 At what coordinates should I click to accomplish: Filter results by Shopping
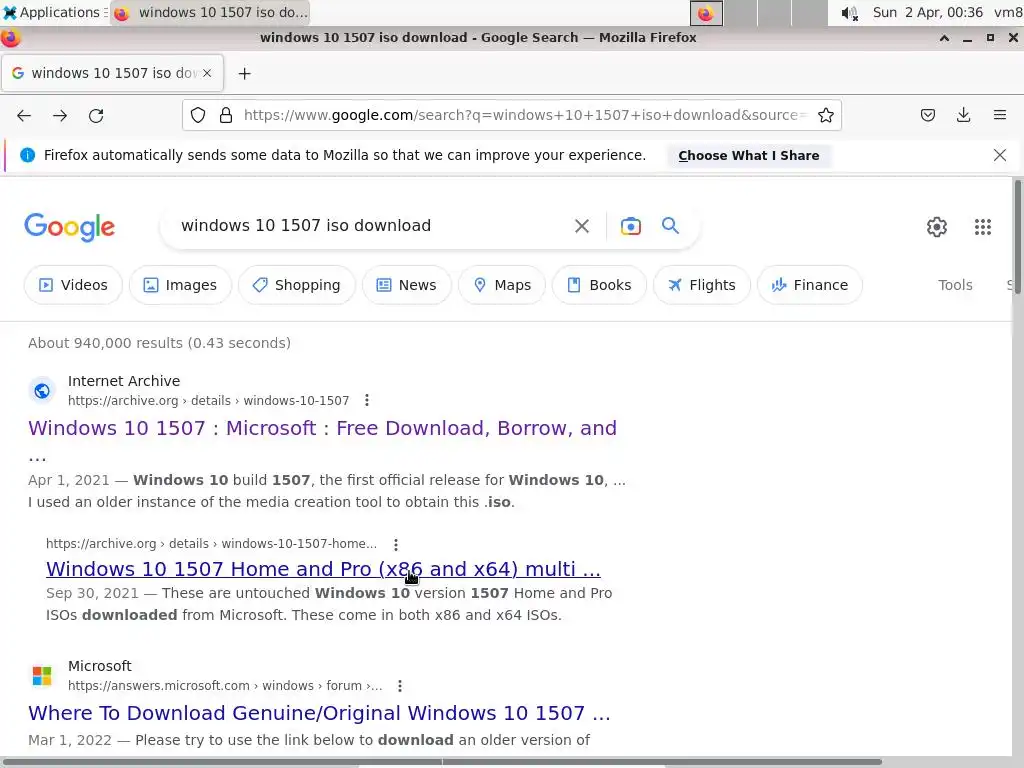[x=296, y=285]
